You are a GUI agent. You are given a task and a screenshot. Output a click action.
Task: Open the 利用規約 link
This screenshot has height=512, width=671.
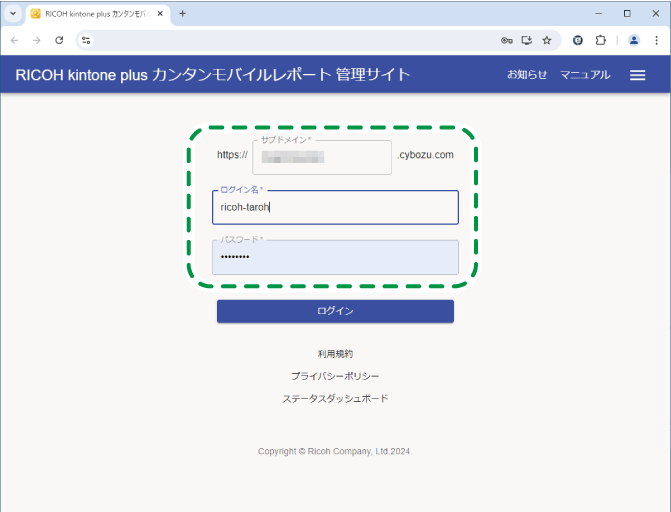(335, 354)
